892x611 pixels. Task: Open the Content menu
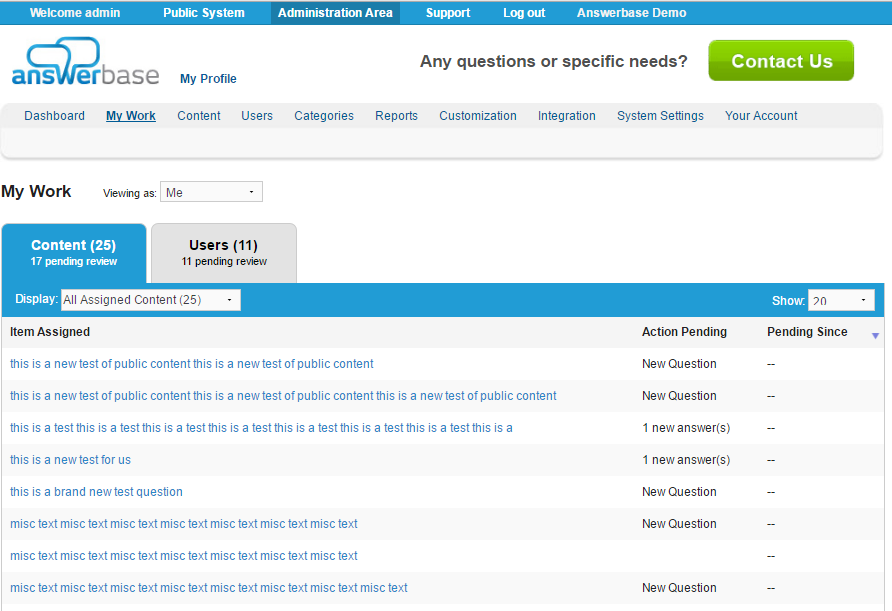pos(199,115)
